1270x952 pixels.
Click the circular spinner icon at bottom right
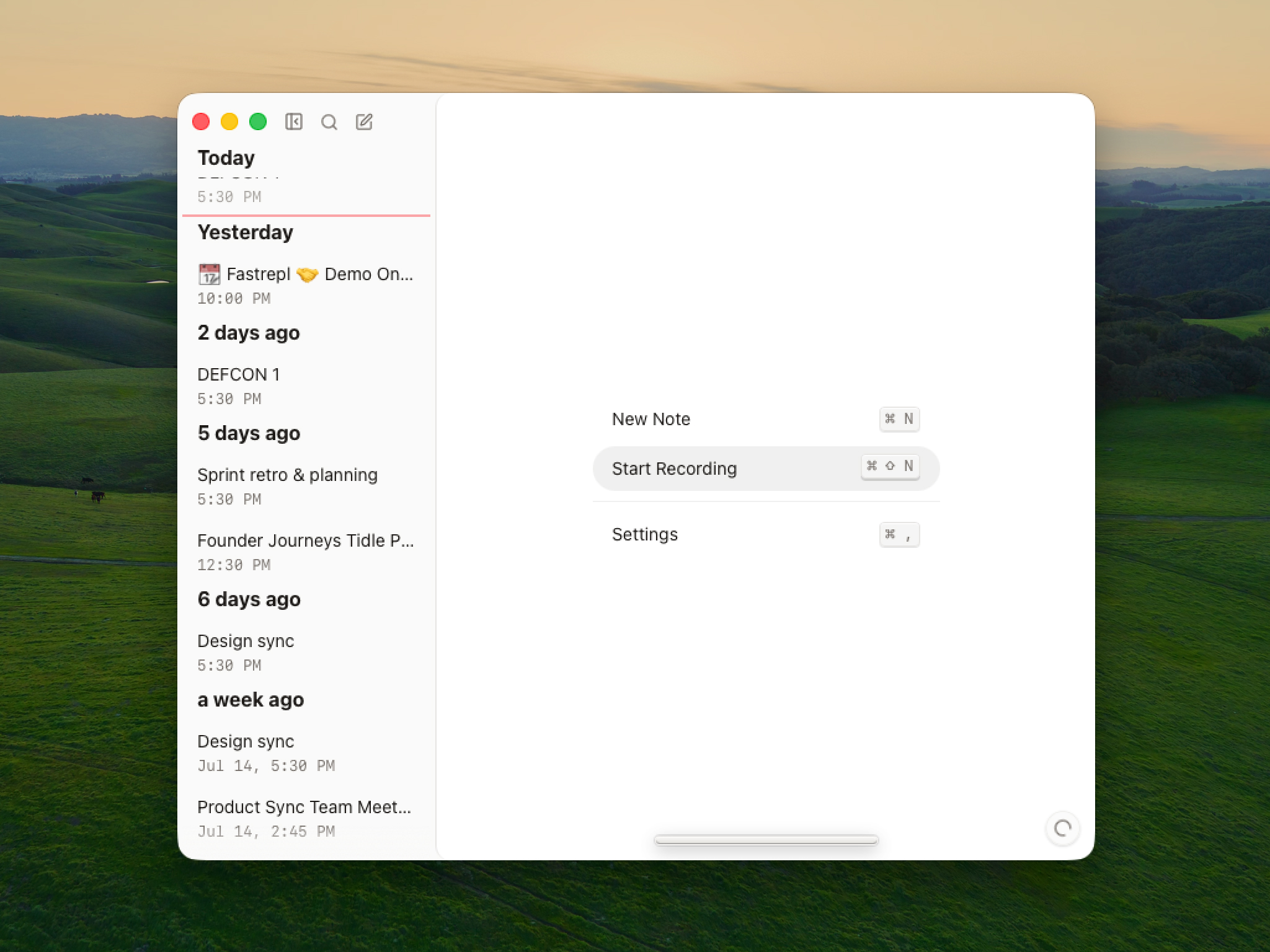(1063, 828)
